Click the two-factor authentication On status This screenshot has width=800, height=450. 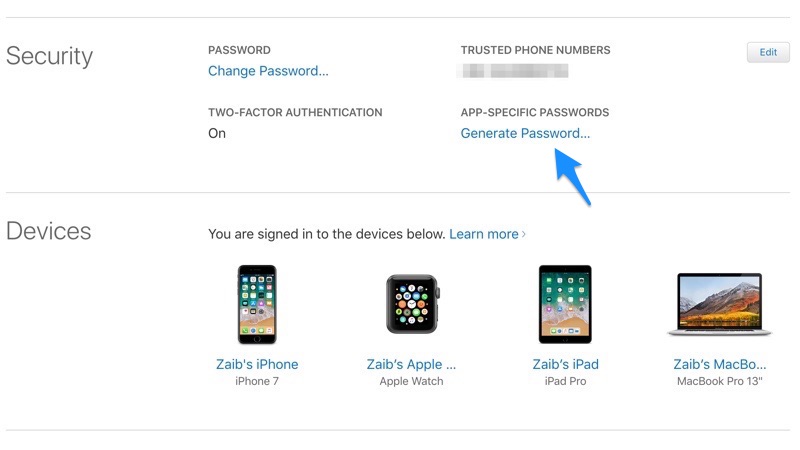(x=217, y=133)
